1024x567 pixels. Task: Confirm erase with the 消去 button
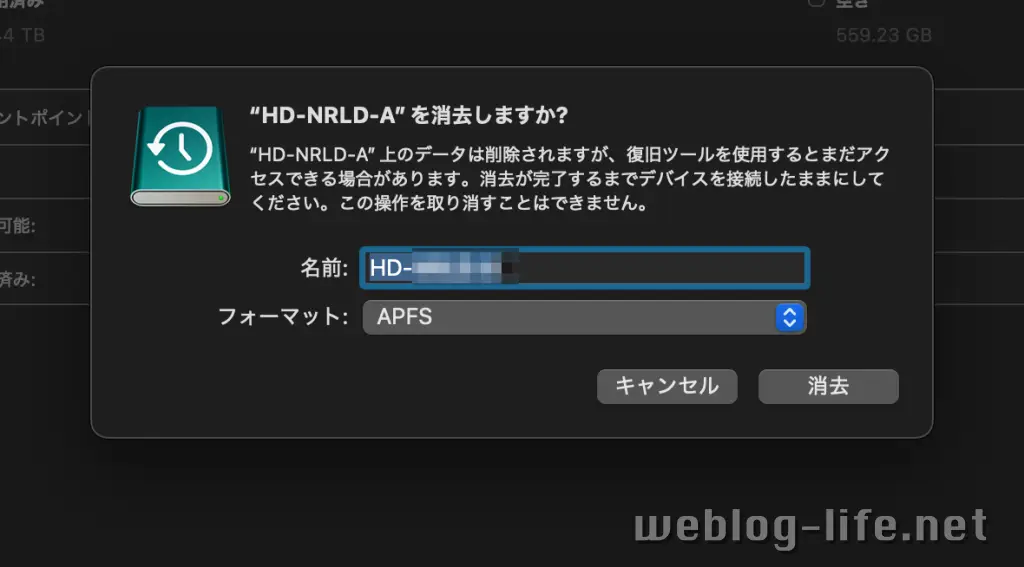828,386
